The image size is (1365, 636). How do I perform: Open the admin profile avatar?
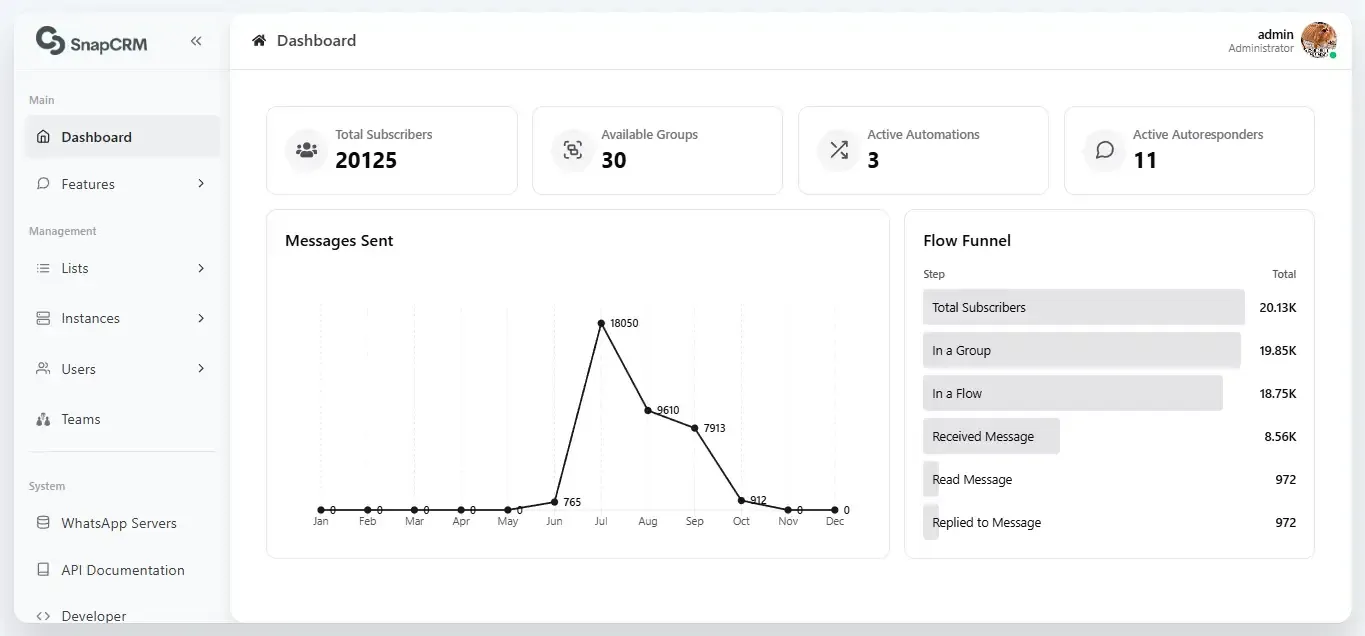(x=1319, y=40)
